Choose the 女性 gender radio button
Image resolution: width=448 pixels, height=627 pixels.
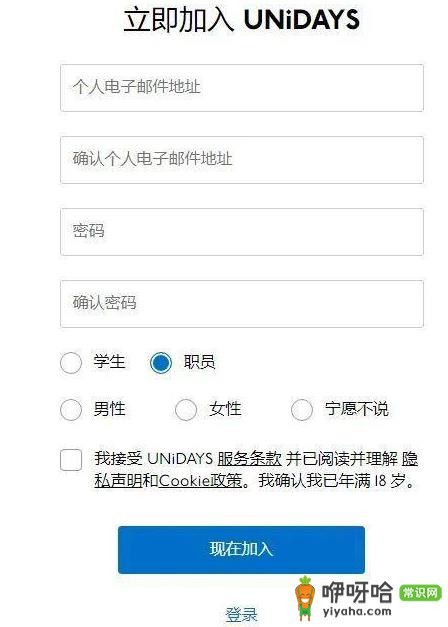186,409
